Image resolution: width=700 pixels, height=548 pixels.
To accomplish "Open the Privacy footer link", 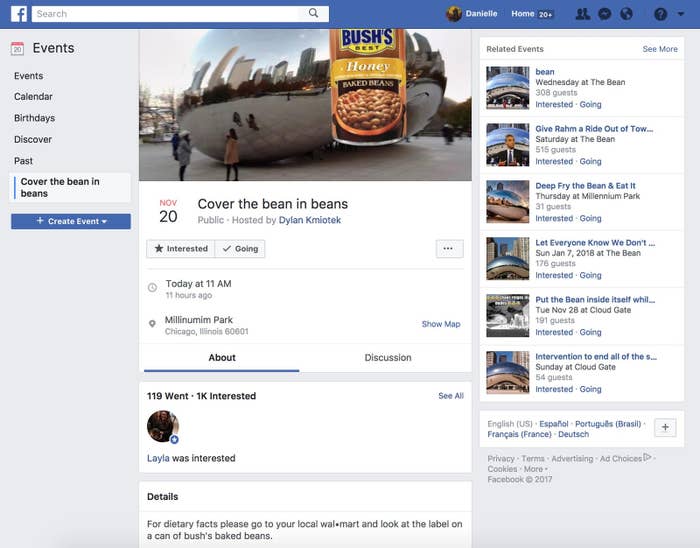I will tap(501, 458).
